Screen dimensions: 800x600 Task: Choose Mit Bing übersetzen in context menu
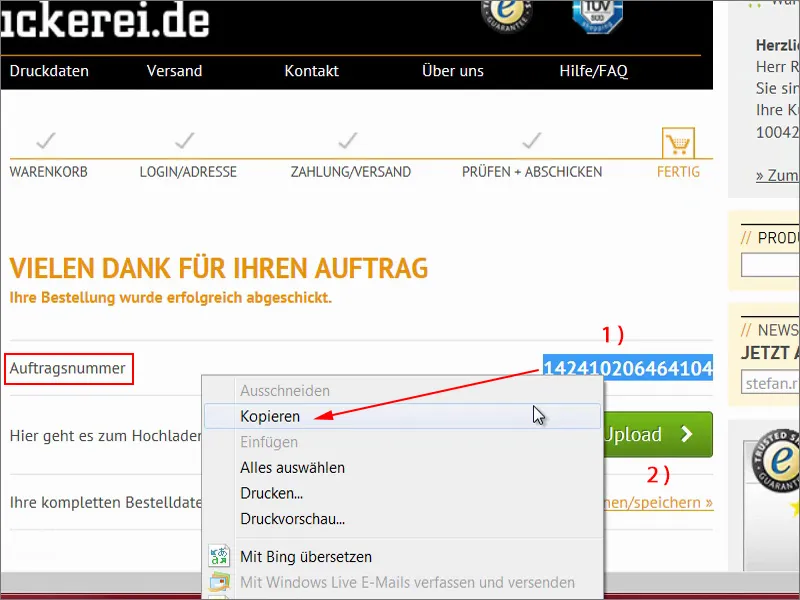click(x=403, y=557)
